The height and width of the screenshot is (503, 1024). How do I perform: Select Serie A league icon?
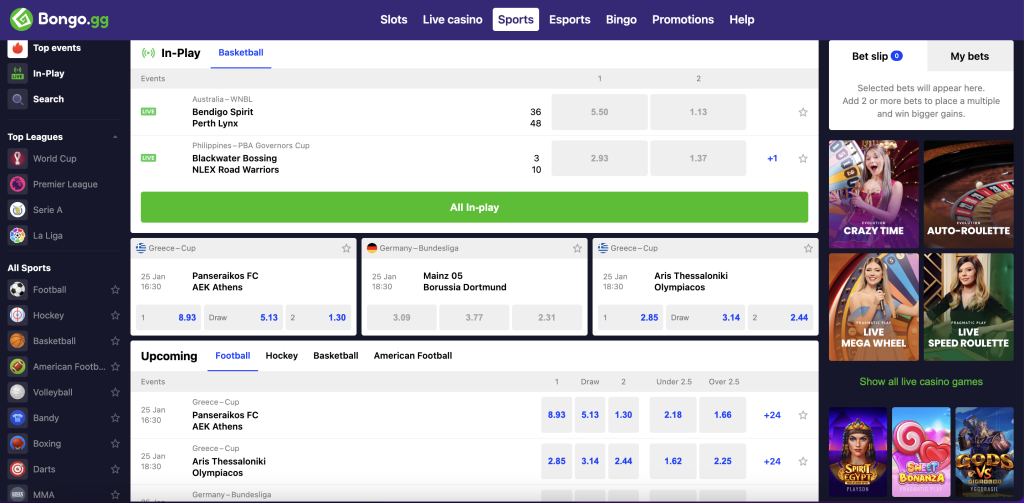18,210
